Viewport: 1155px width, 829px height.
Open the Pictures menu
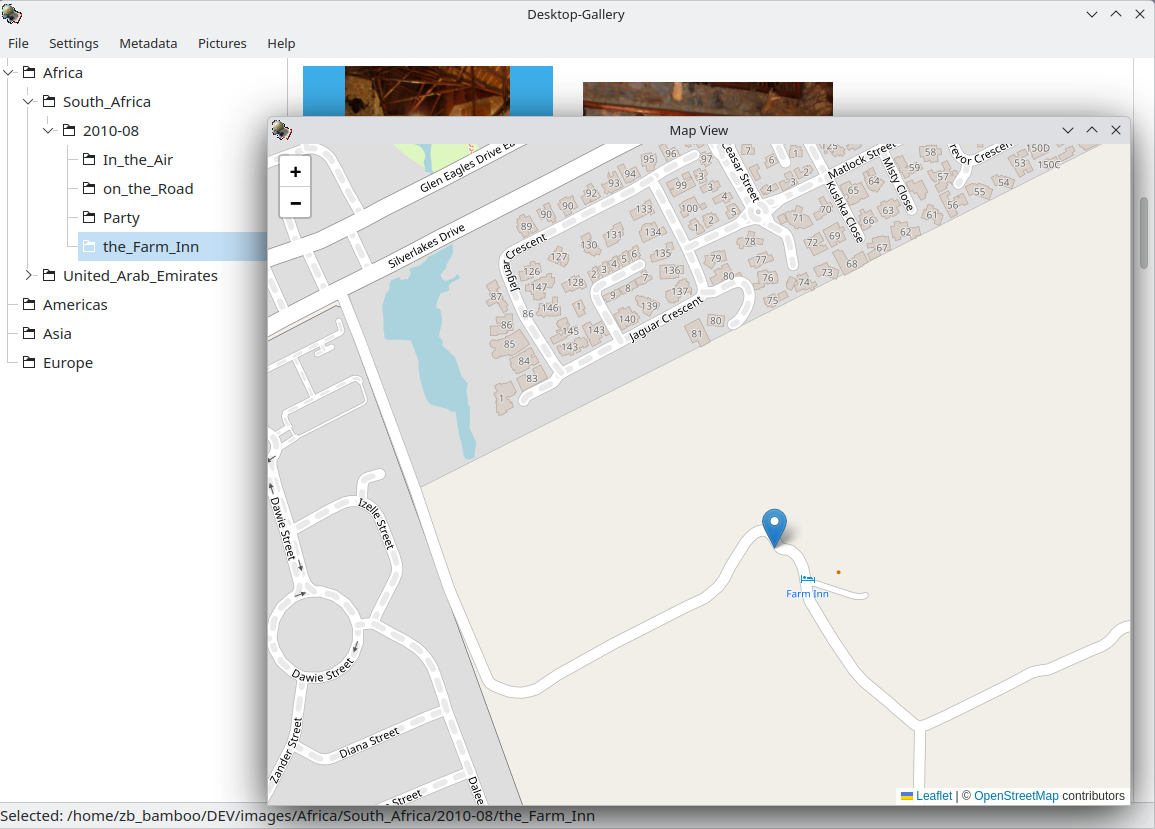tap(222, 43)
